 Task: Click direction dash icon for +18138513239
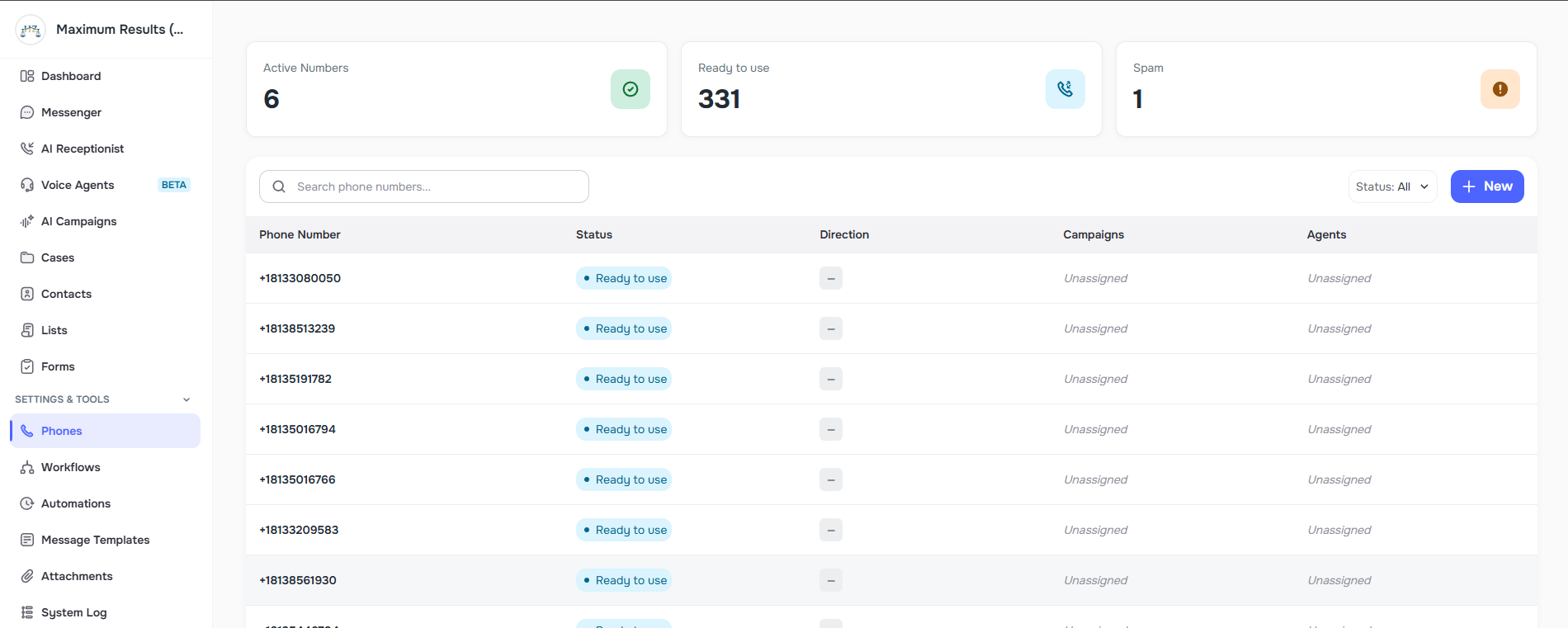click(x=831, y=328)
